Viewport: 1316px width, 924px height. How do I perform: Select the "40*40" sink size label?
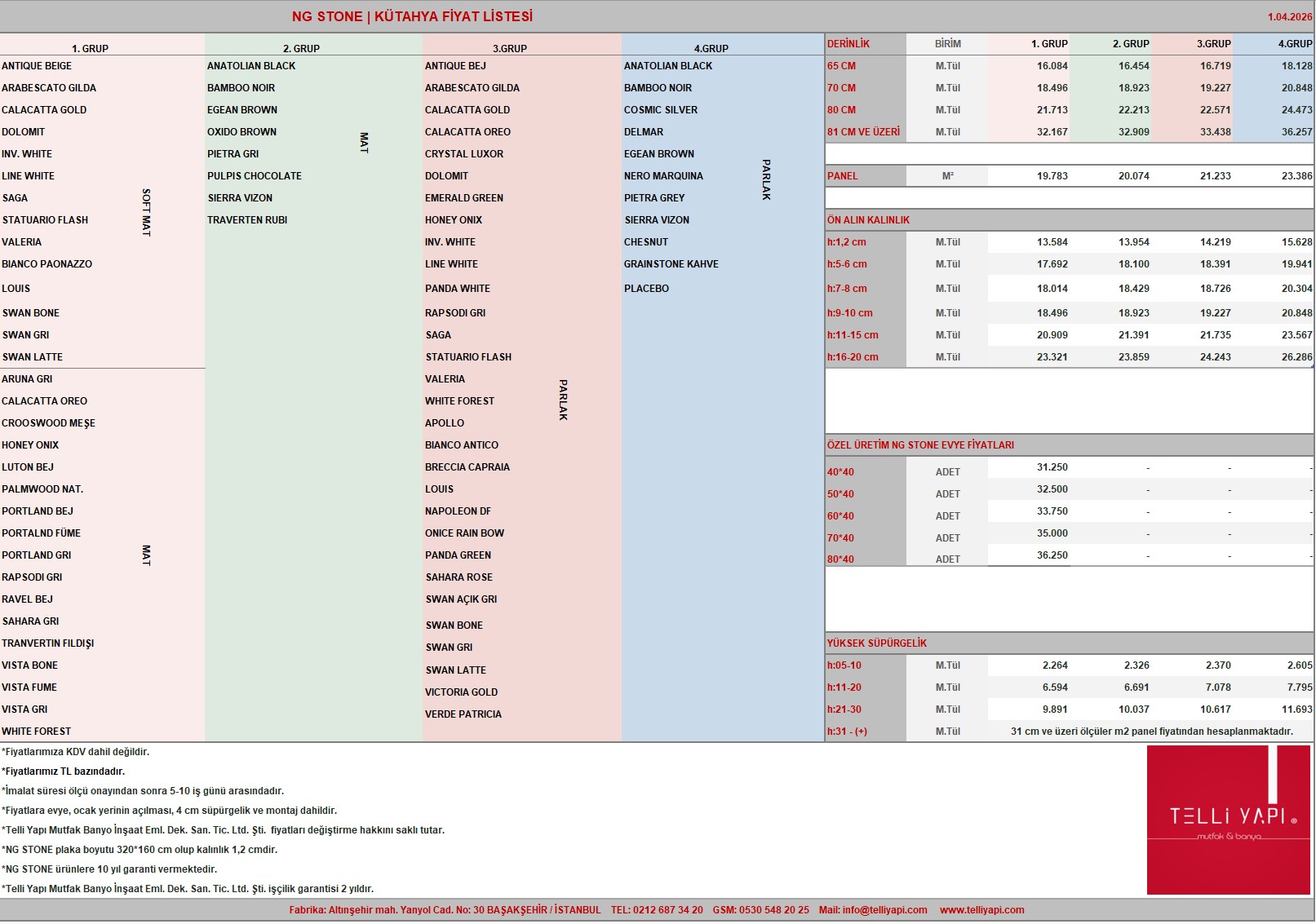coord(840,472)
